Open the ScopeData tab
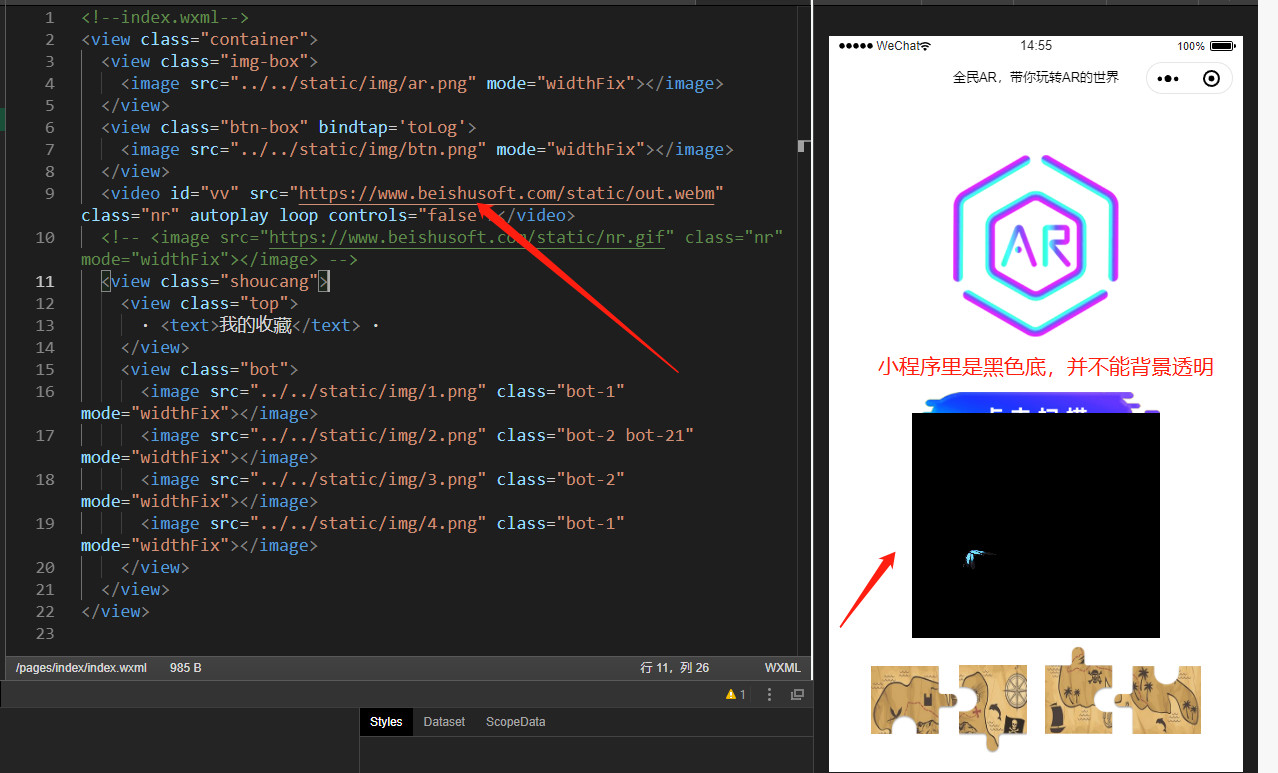This screenshot has height=773, width=1278. pos(515,722)
